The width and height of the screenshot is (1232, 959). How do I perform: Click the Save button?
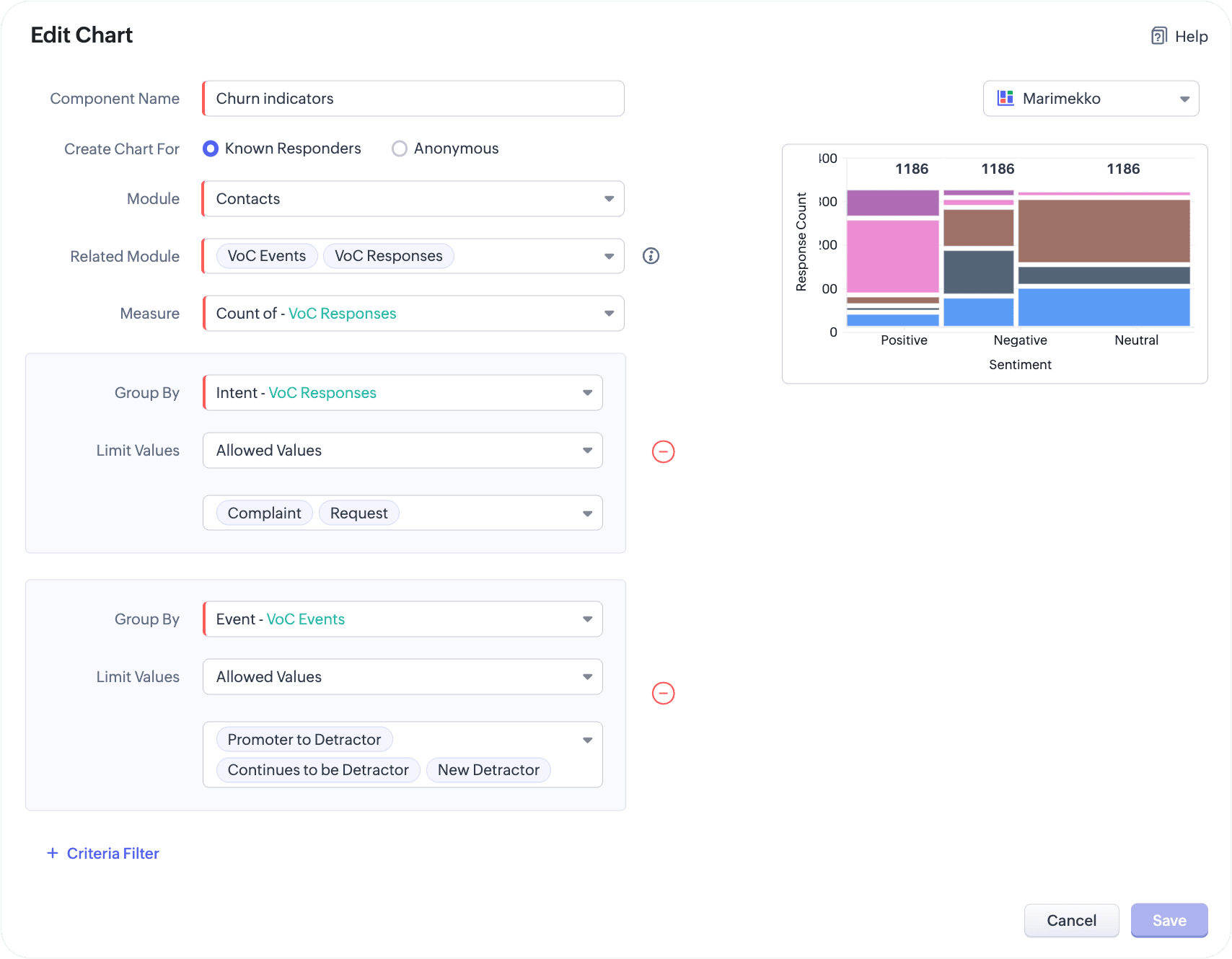[1169, 920]
